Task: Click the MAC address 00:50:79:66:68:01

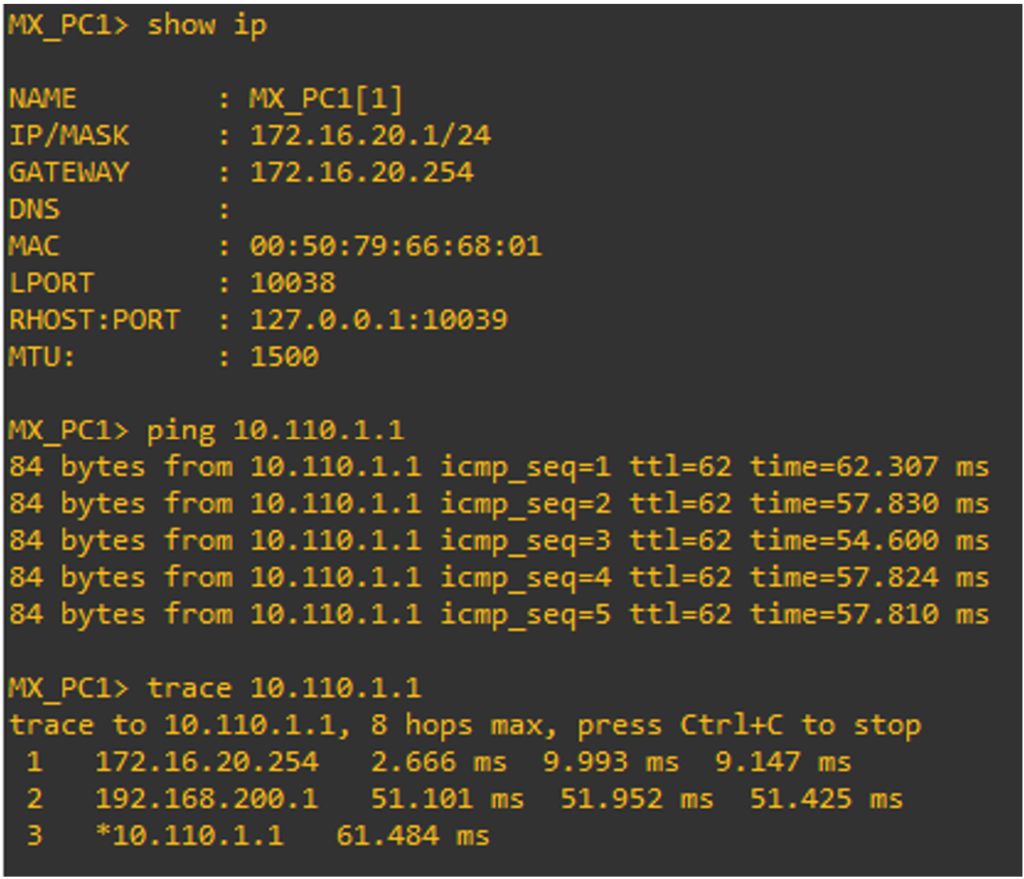Action: click(x=395, y=246)
